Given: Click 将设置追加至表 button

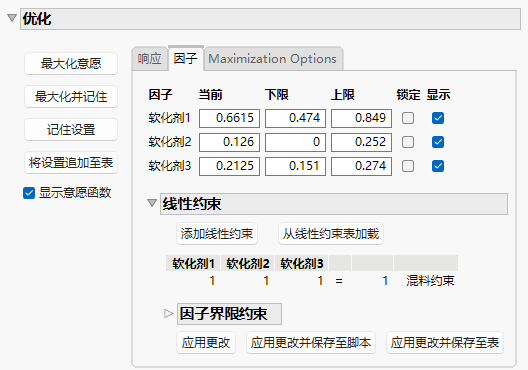Looking at the screenshot, I should coord(71,163).
